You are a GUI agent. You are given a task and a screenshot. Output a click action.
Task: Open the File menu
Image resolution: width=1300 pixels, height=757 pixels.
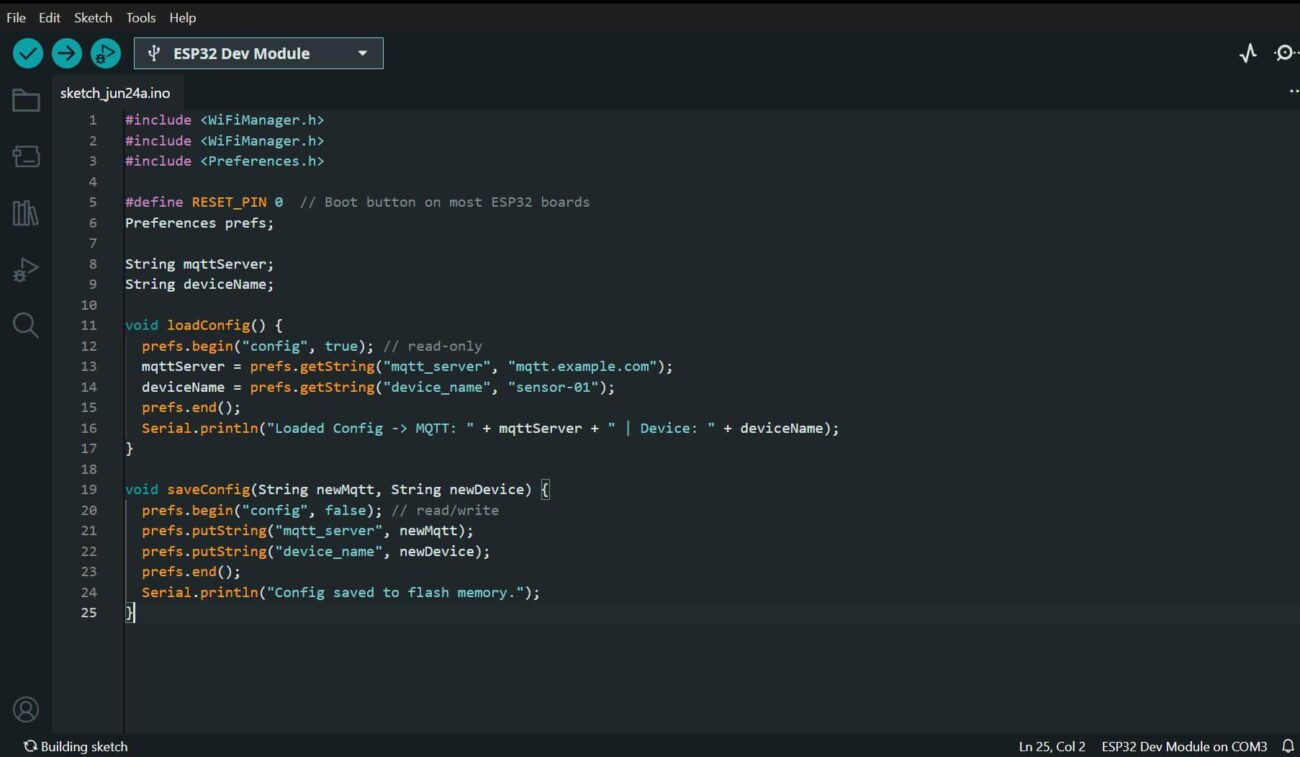[16, 17]
